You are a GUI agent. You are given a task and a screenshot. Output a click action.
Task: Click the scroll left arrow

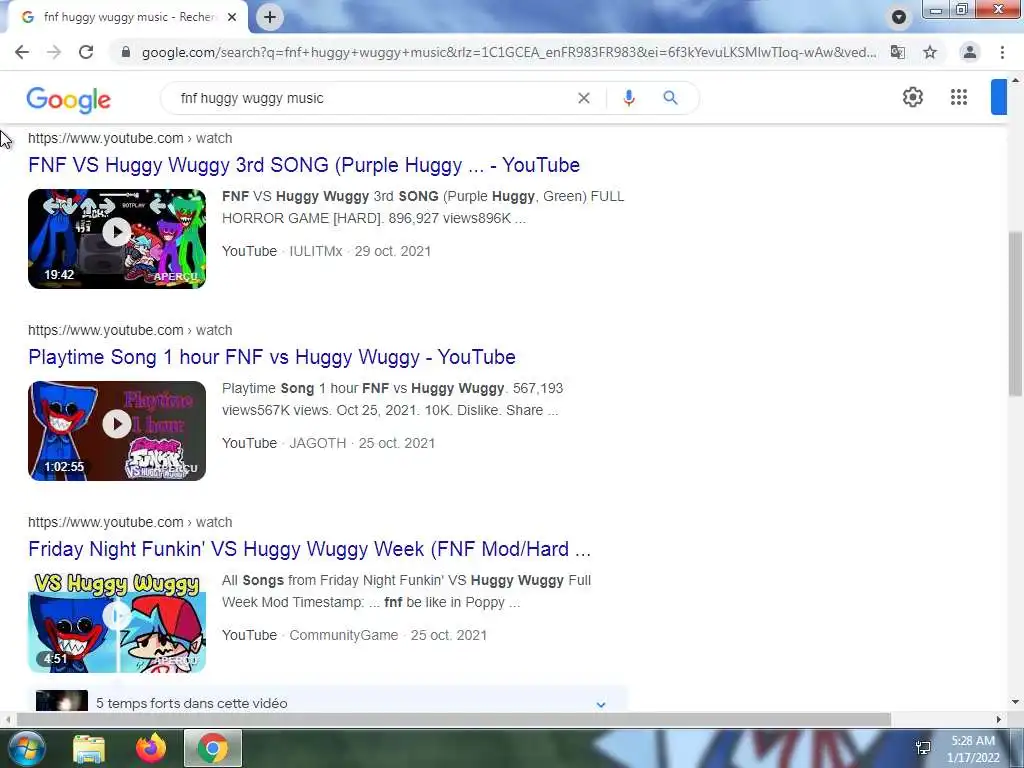(7, 719)
